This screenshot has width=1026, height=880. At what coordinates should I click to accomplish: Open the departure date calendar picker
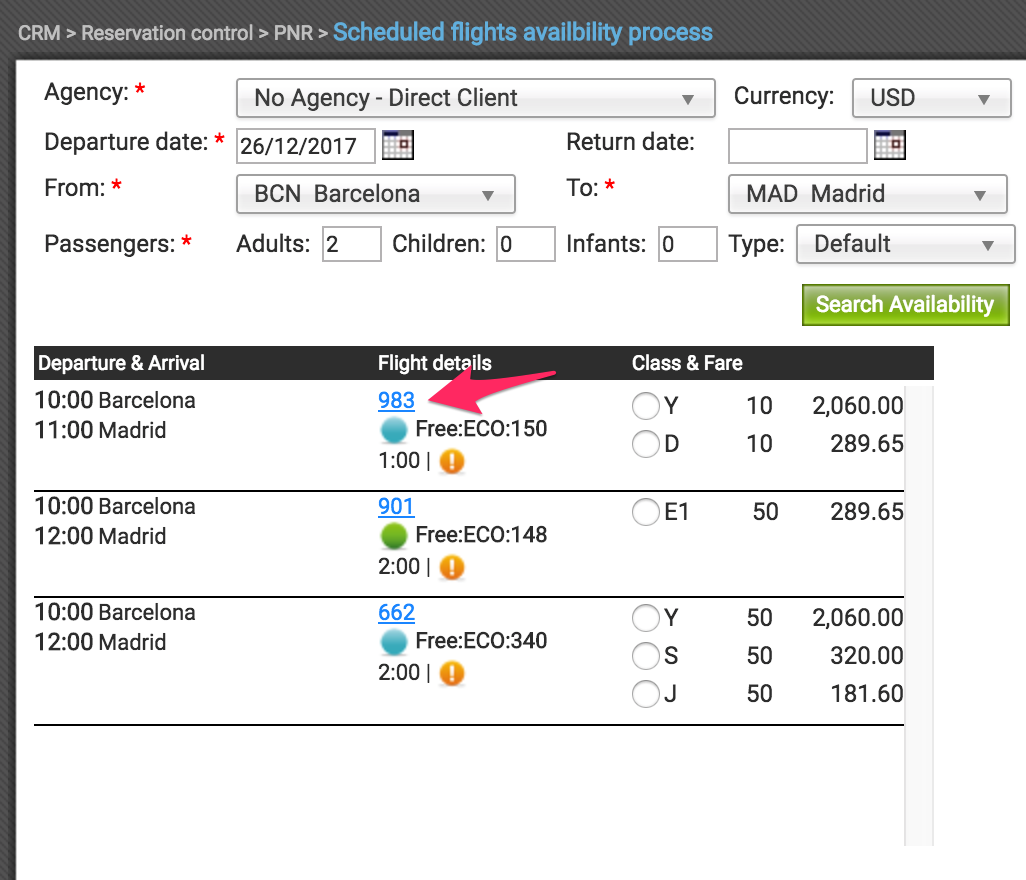point(398,145)
